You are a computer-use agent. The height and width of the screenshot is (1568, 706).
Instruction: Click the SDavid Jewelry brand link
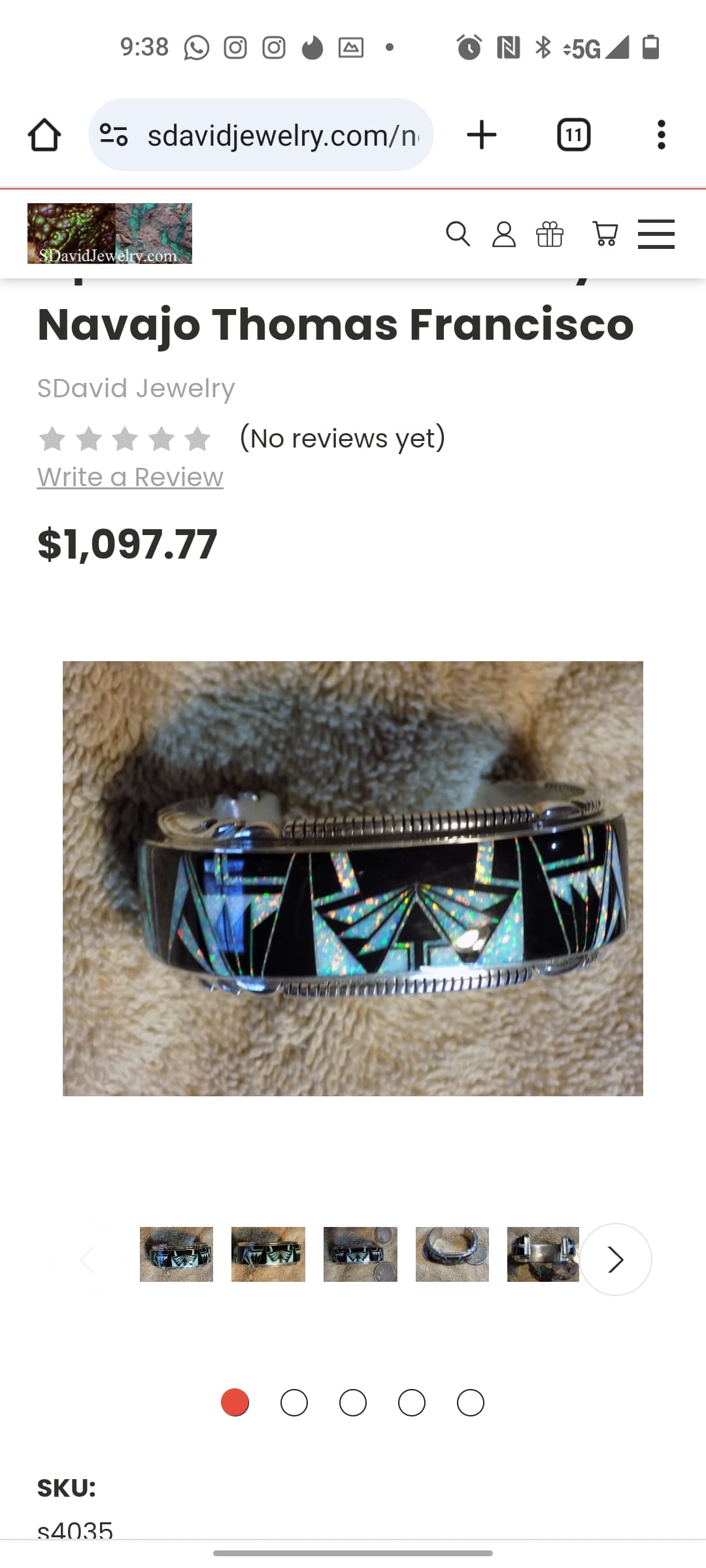click(136, 388)
